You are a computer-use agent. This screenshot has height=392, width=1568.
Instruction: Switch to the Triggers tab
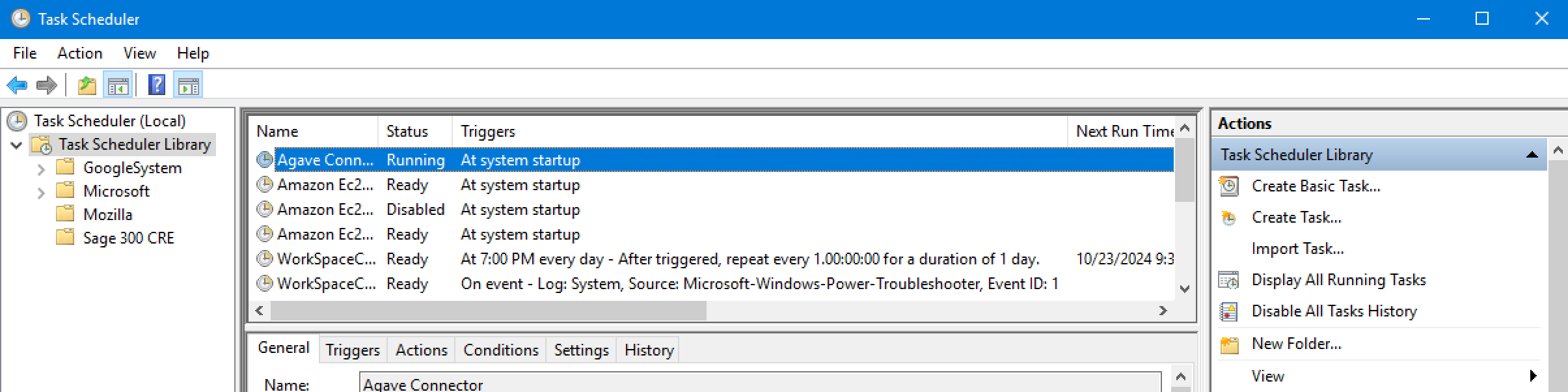(x=352, y=350)
